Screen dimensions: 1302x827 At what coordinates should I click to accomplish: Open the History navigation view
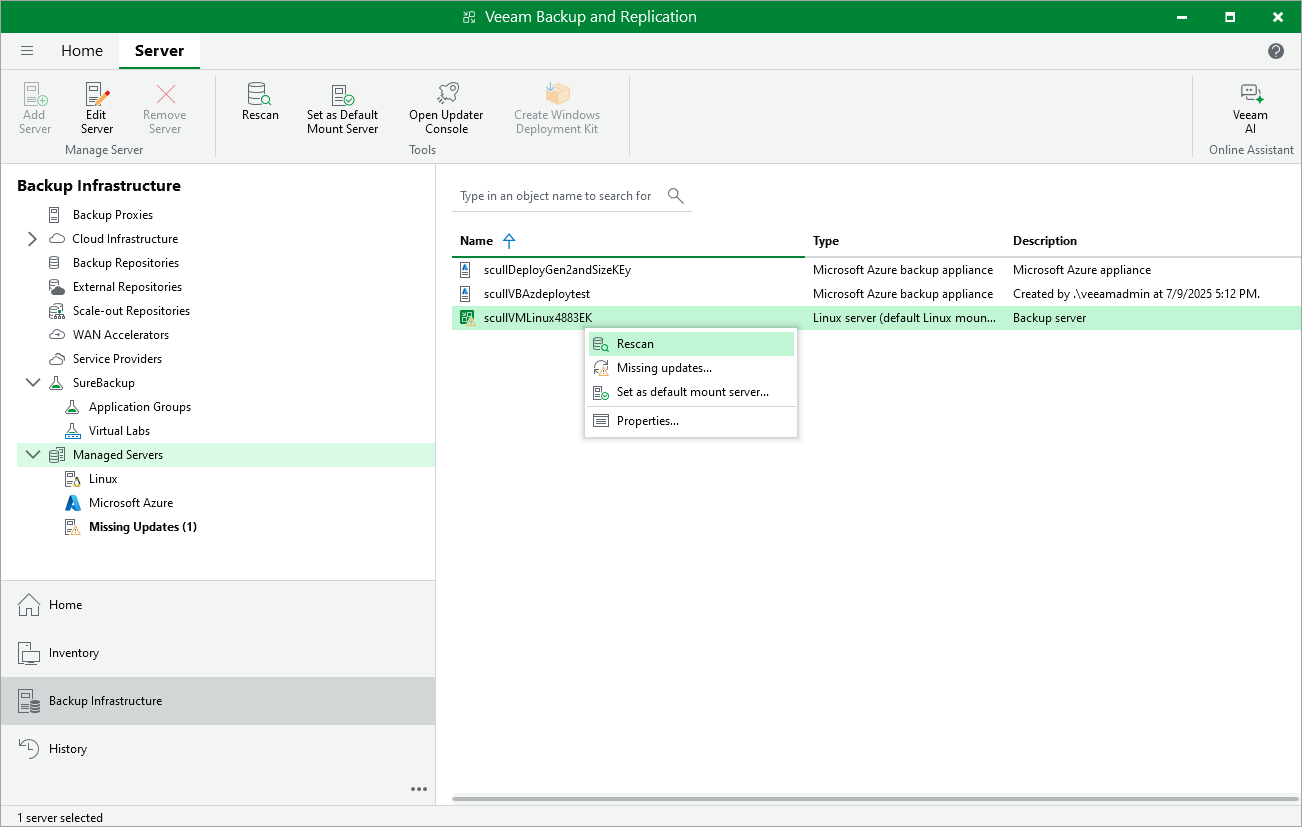218,749
